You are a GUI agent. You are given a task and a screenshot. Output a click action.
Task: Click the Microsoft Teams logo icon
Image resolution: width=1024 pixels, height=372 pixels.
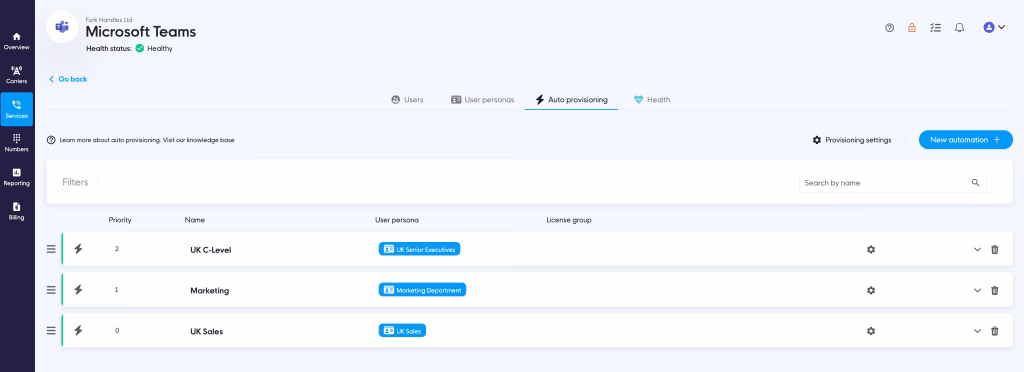63,27
